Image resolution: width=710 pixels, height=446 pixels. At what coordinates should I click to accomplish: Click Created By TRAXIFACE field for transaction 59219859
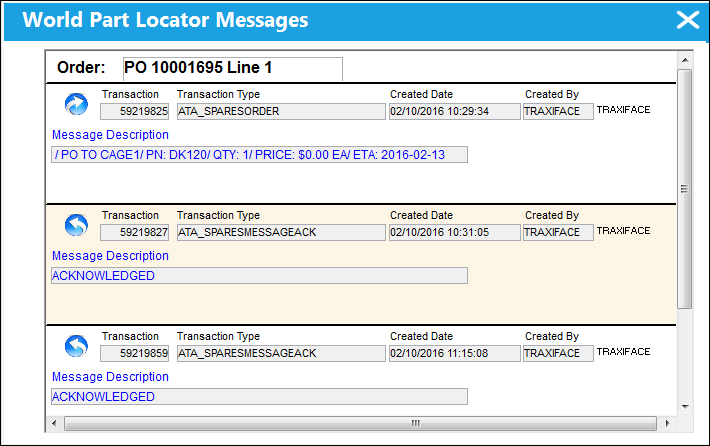coord(558,353)
